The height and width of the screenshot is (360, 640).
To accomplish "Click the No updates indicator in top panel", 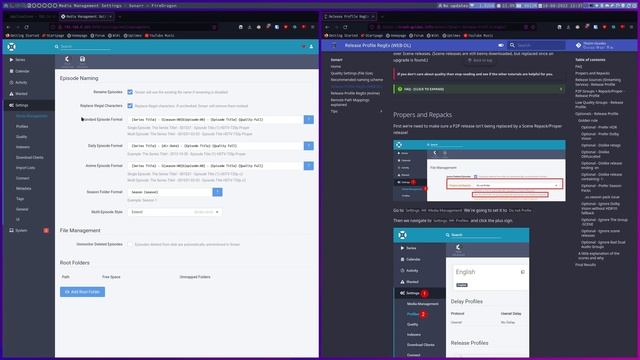I will click(453, 6).
